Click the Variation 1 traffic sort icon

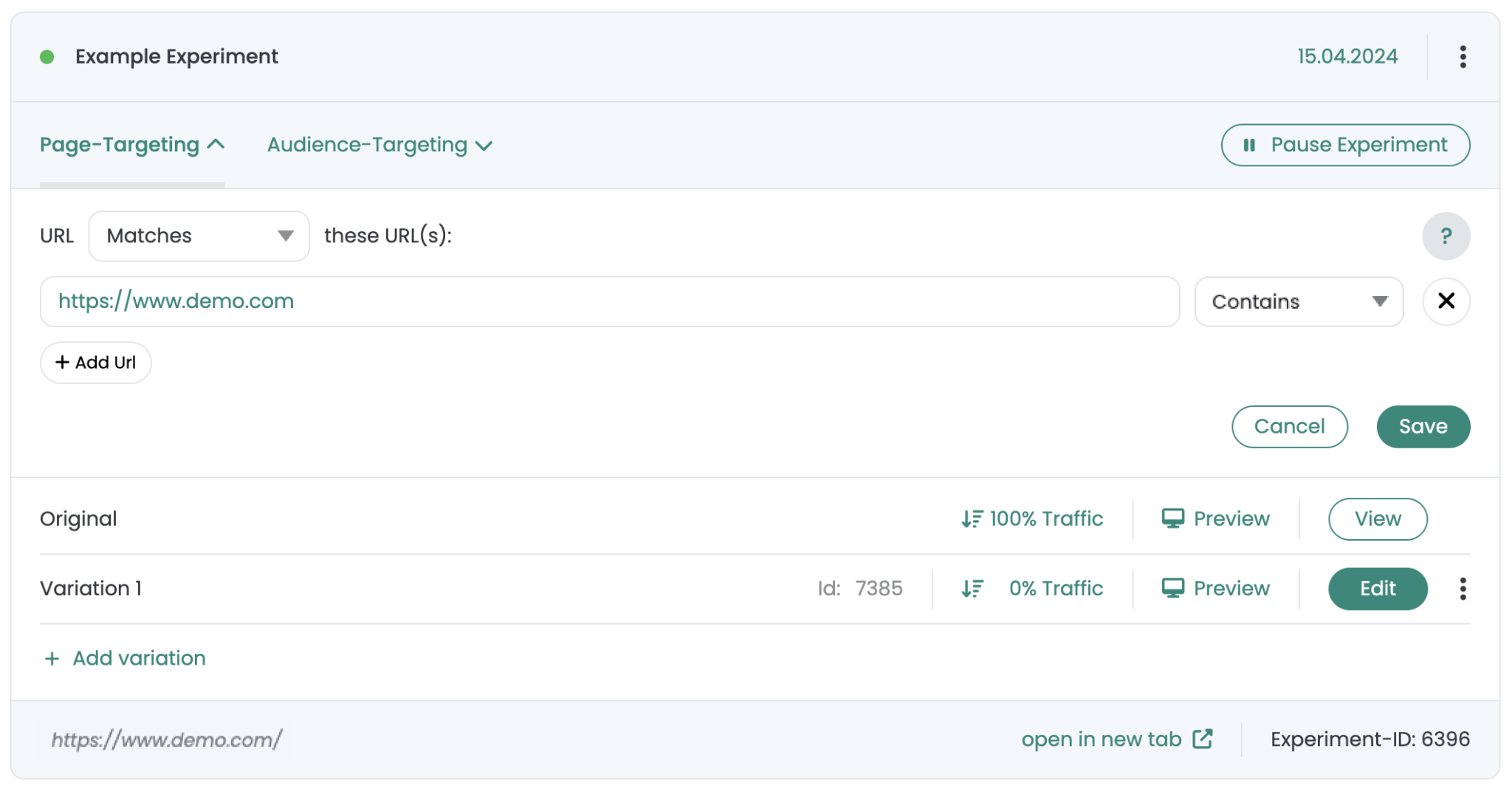[972, 589]
